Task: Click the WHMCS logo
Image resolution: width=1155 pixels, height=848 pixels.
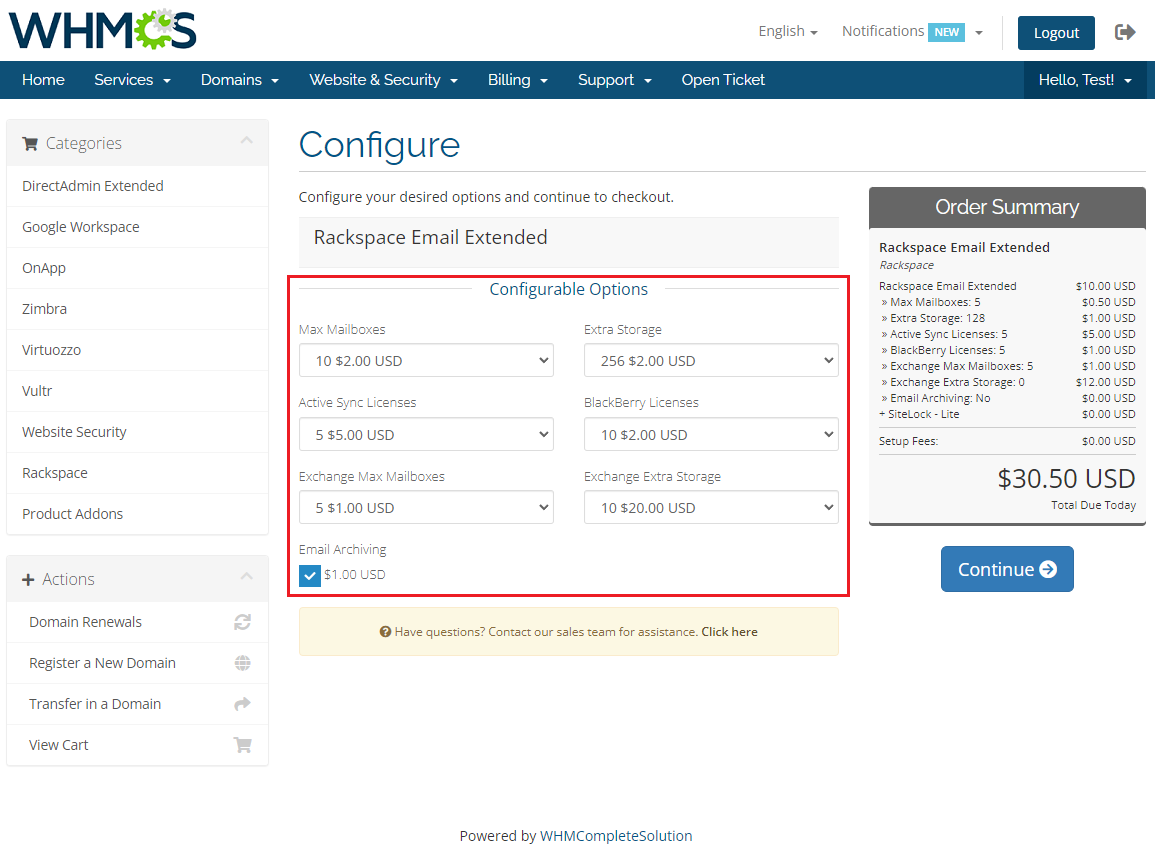Action: 102,29
